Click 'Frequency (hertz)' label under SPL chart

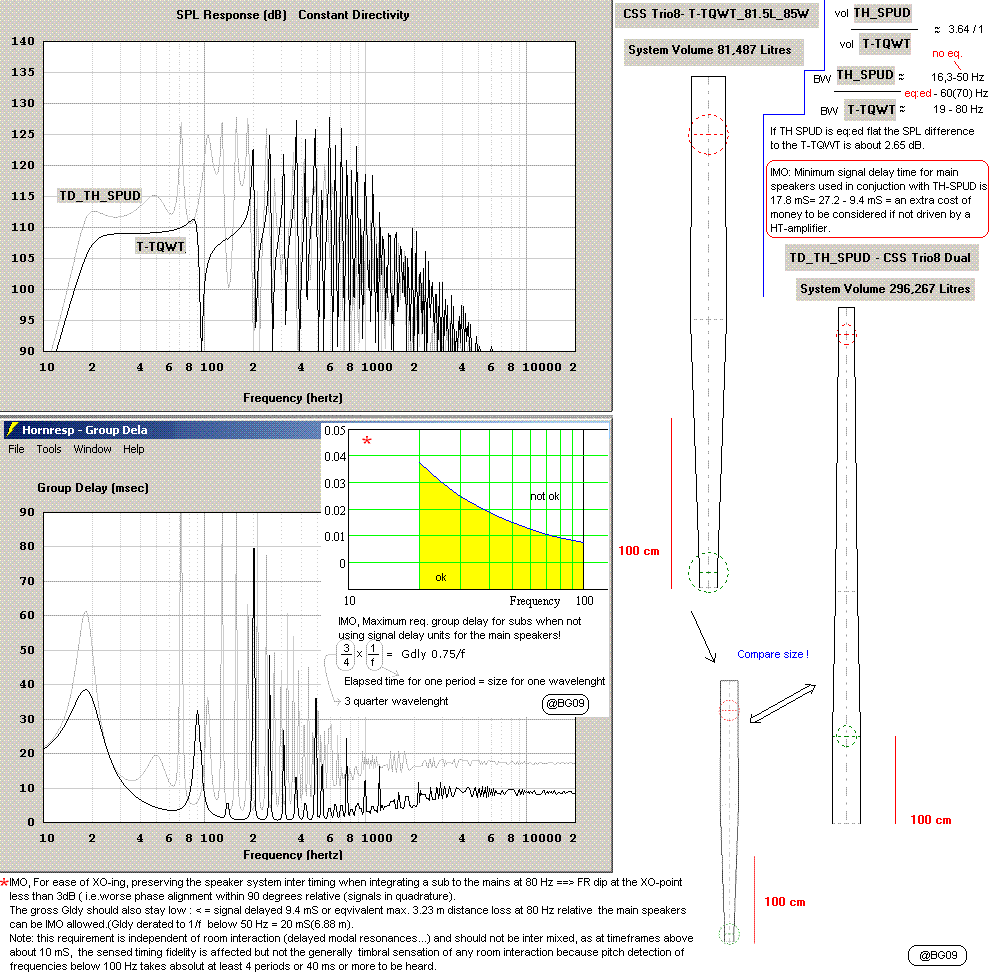pyautogui.click(x=292, y=398)
